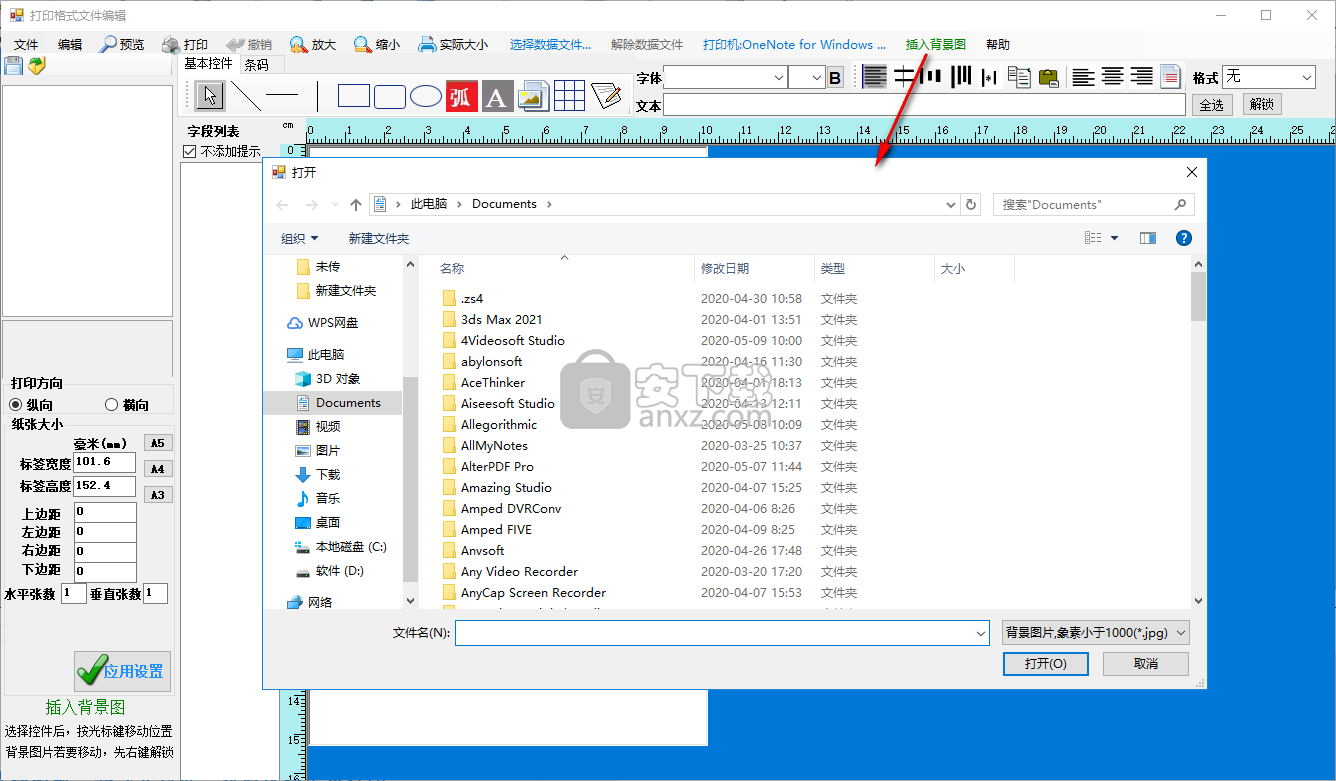Select the Amazing Studio folder
The image size is (1336, 781).
pyautogui.click(x=506, y=487)
